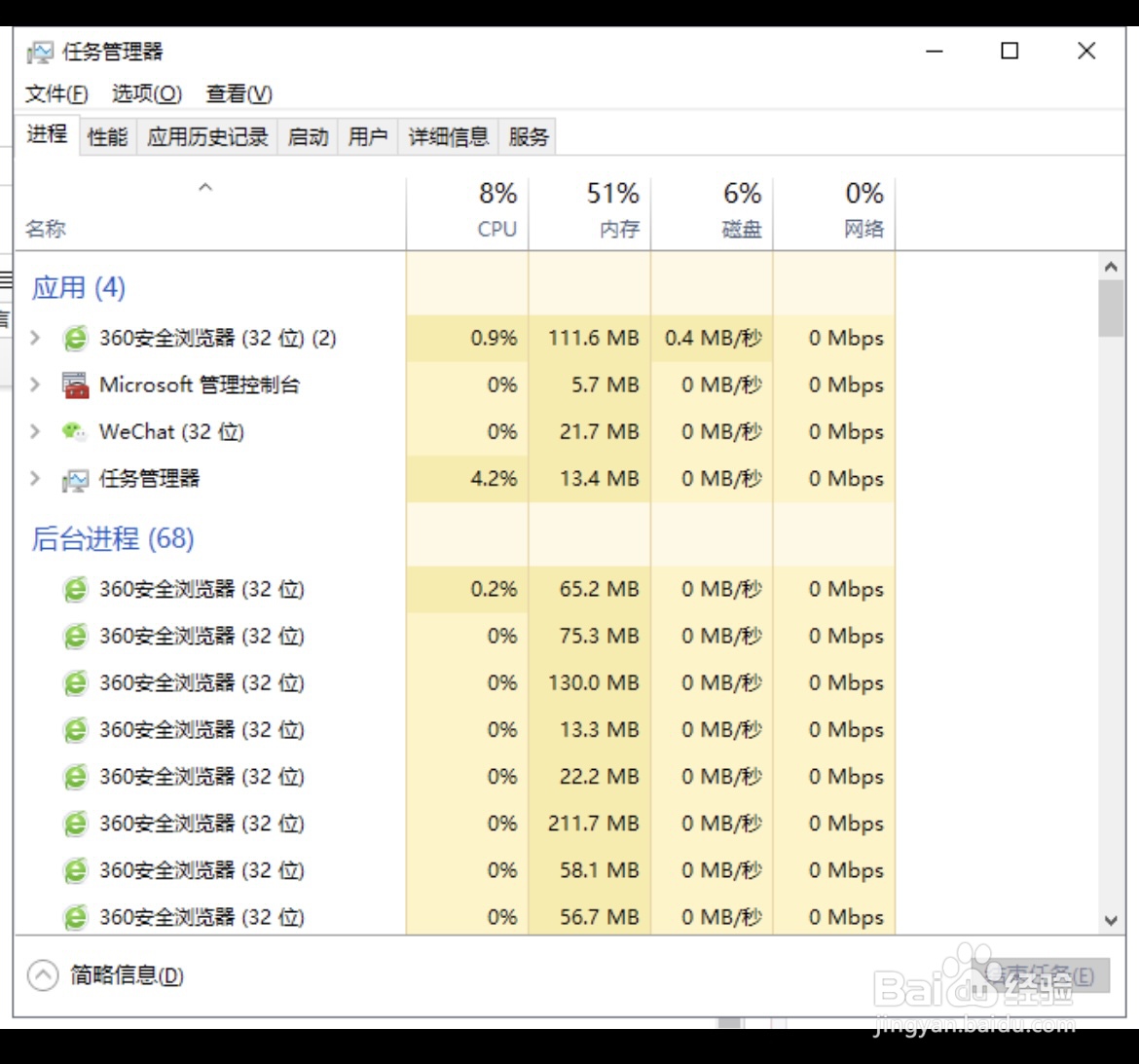Expand the 360安全浏览器 (32 位) (2) entry
1139x1064 pixels.
(34, 338)
